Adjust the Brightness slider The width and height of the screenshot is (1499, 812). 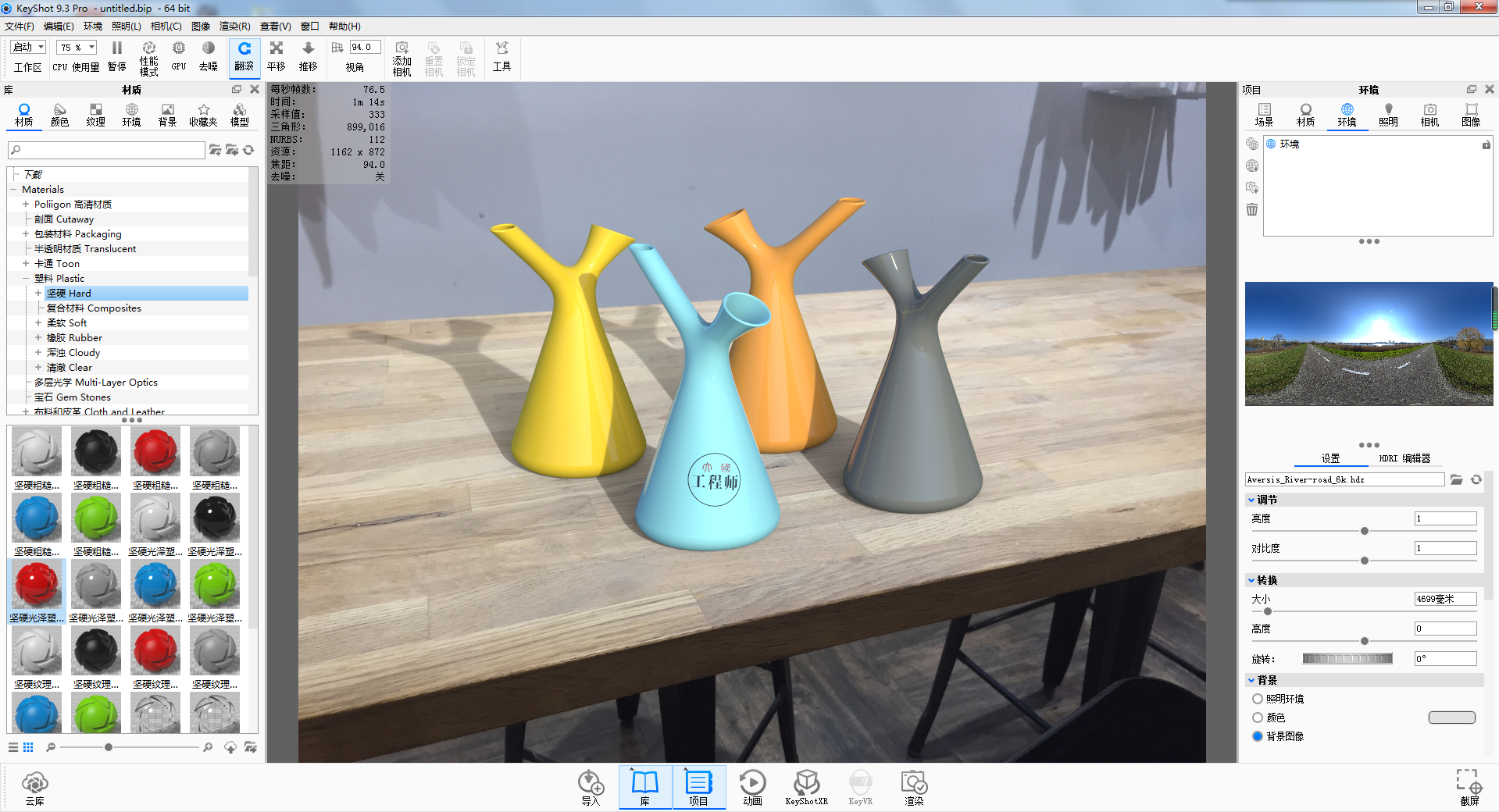(x=1364, y=531)
